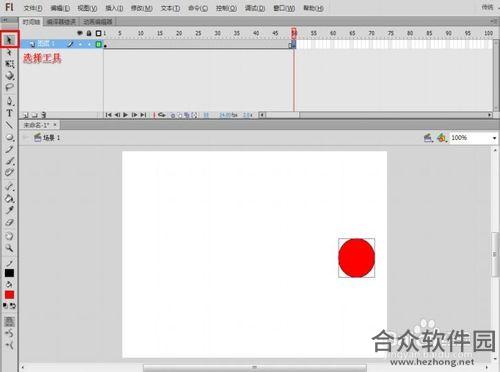500x372 pixels.
Task: Click the Black and White default colors icon
Action: coord(6,306)
